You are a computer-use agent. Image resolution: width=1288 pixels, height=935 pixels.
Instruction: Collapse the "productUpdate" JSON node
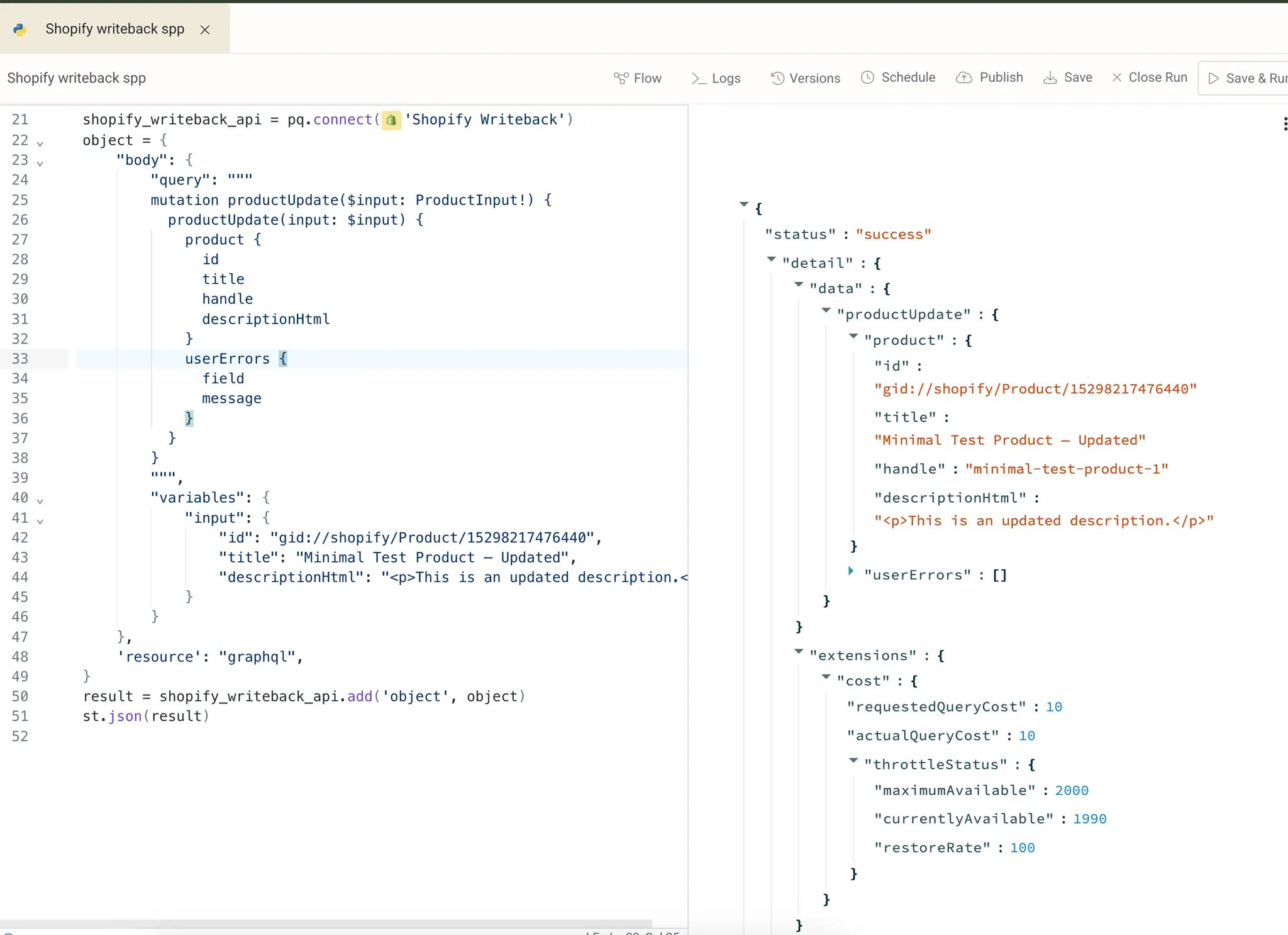click(826, 311)
